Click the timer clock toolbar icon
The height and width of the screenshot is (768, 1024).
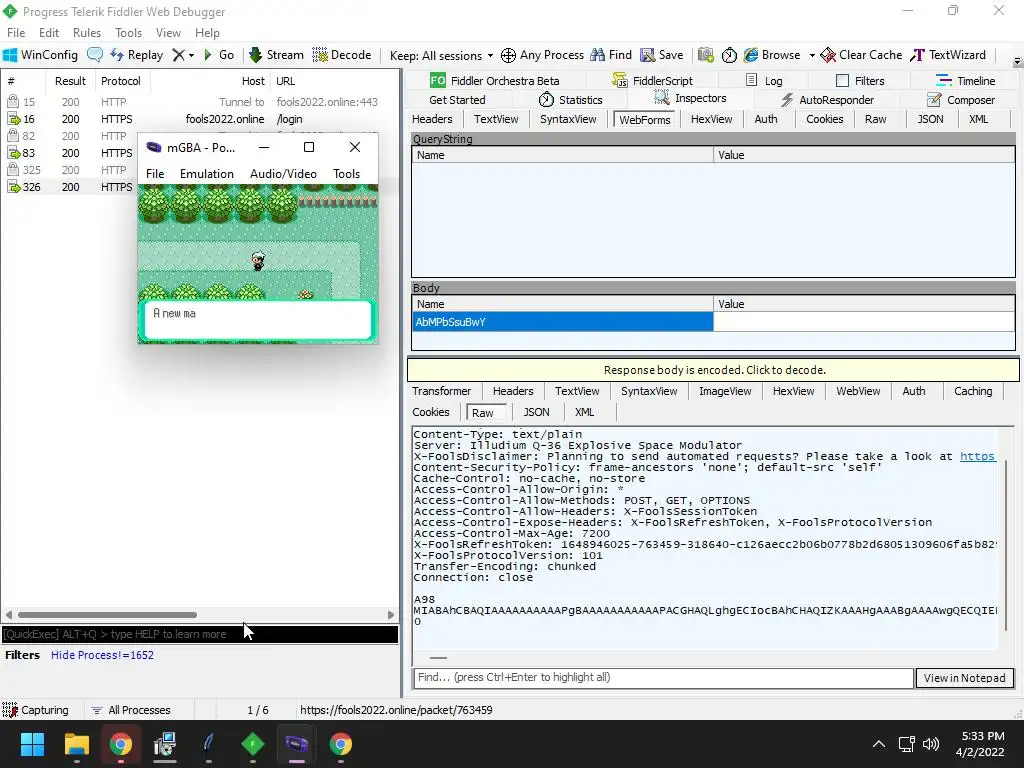[729, 55]
